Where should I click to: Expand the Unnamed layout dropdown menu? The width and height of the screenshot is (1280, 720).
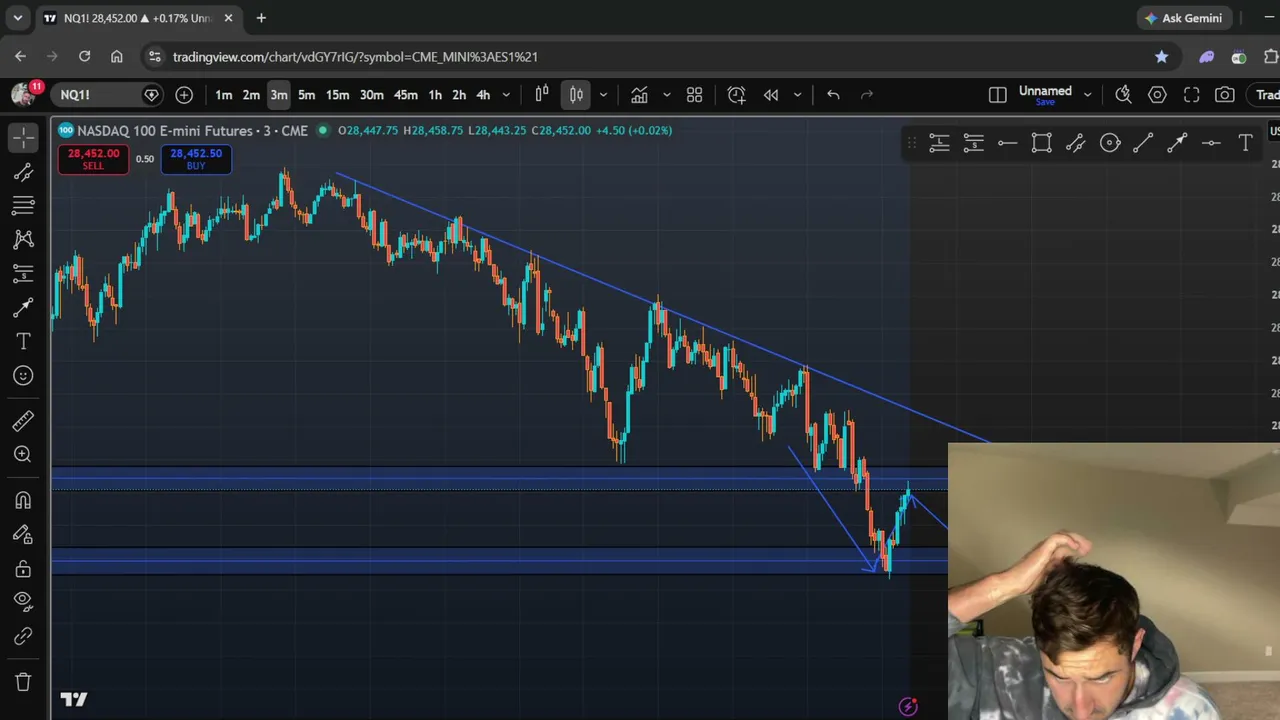[1088, 95]
